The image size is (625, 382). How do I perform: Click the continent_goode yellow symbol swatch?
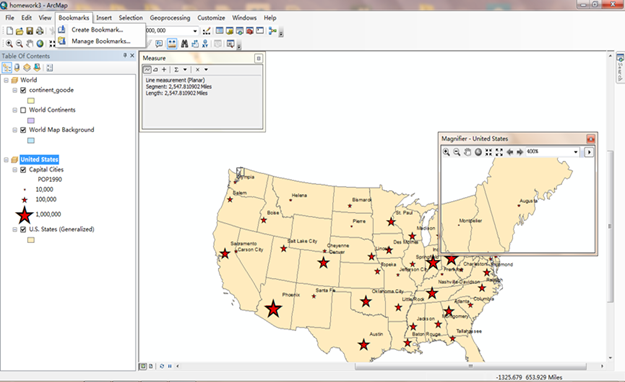coord(31,100)
